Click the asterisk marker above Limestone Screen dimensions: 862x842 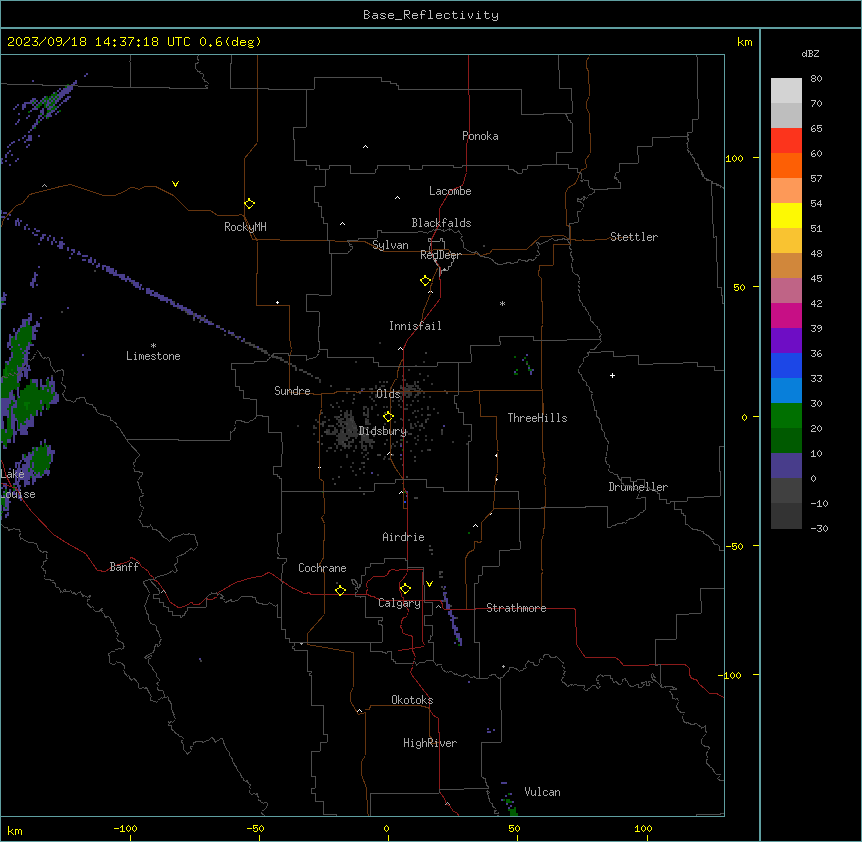pyautogui.click(x=153, y=345)
